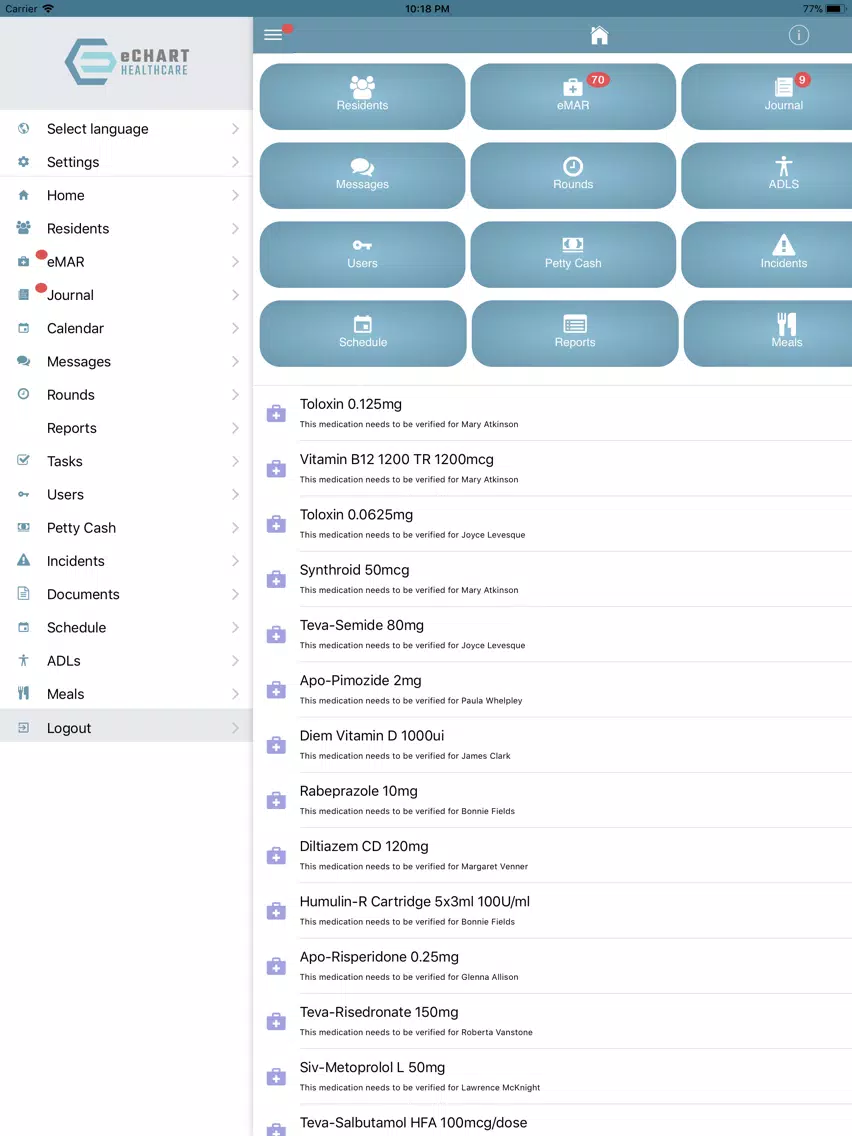Click the money icon beside Petty Cash in sidebar
The image size is (852, 1136).
coord(23,527)
